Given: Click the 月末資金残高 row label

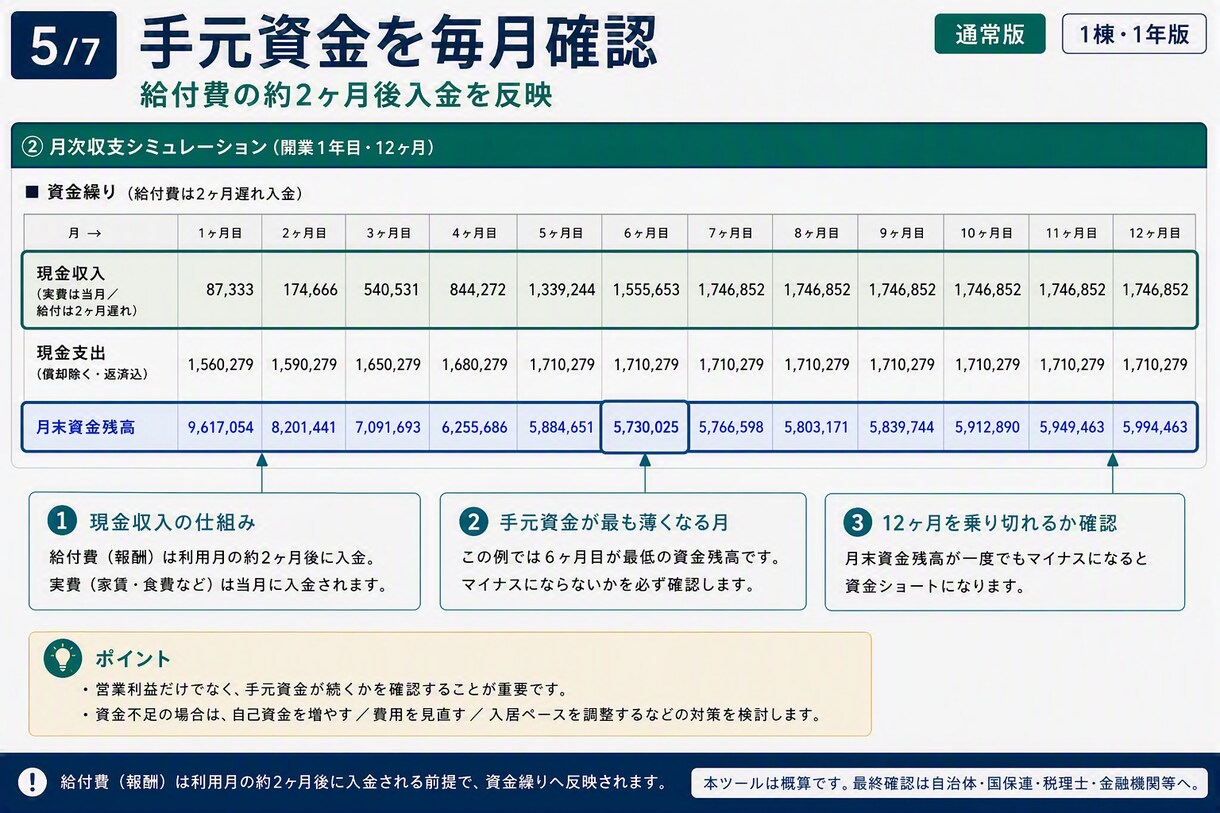Looking at the screenshot, I should (86, 427).
